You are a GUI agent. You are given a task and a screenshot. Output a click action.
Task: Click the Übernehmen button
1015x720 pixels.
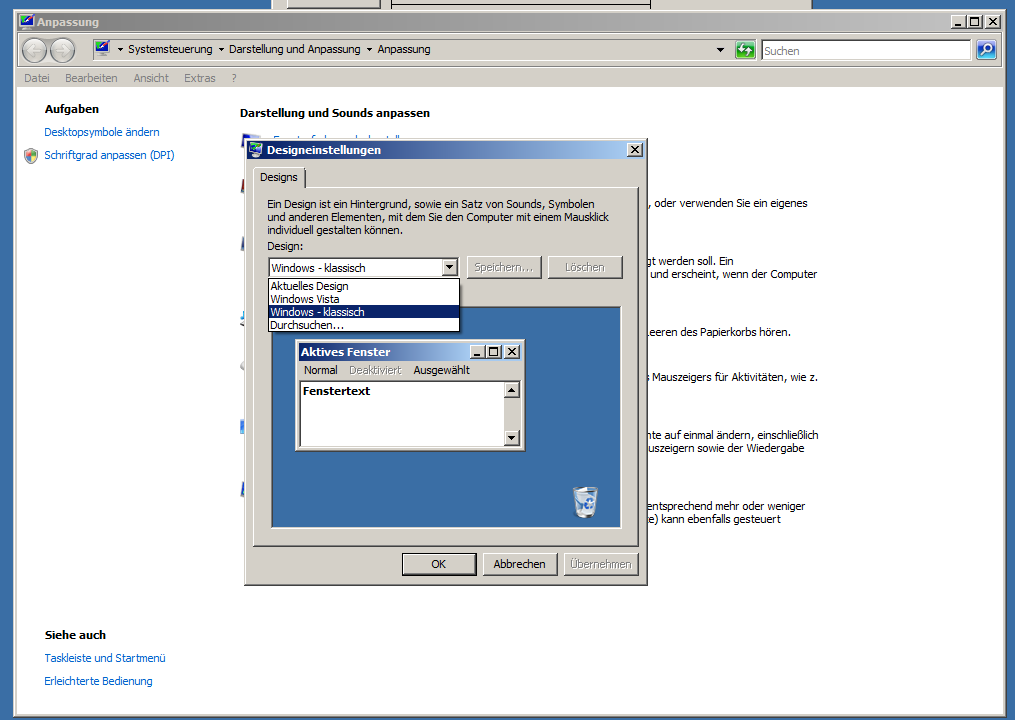point(601,564)
